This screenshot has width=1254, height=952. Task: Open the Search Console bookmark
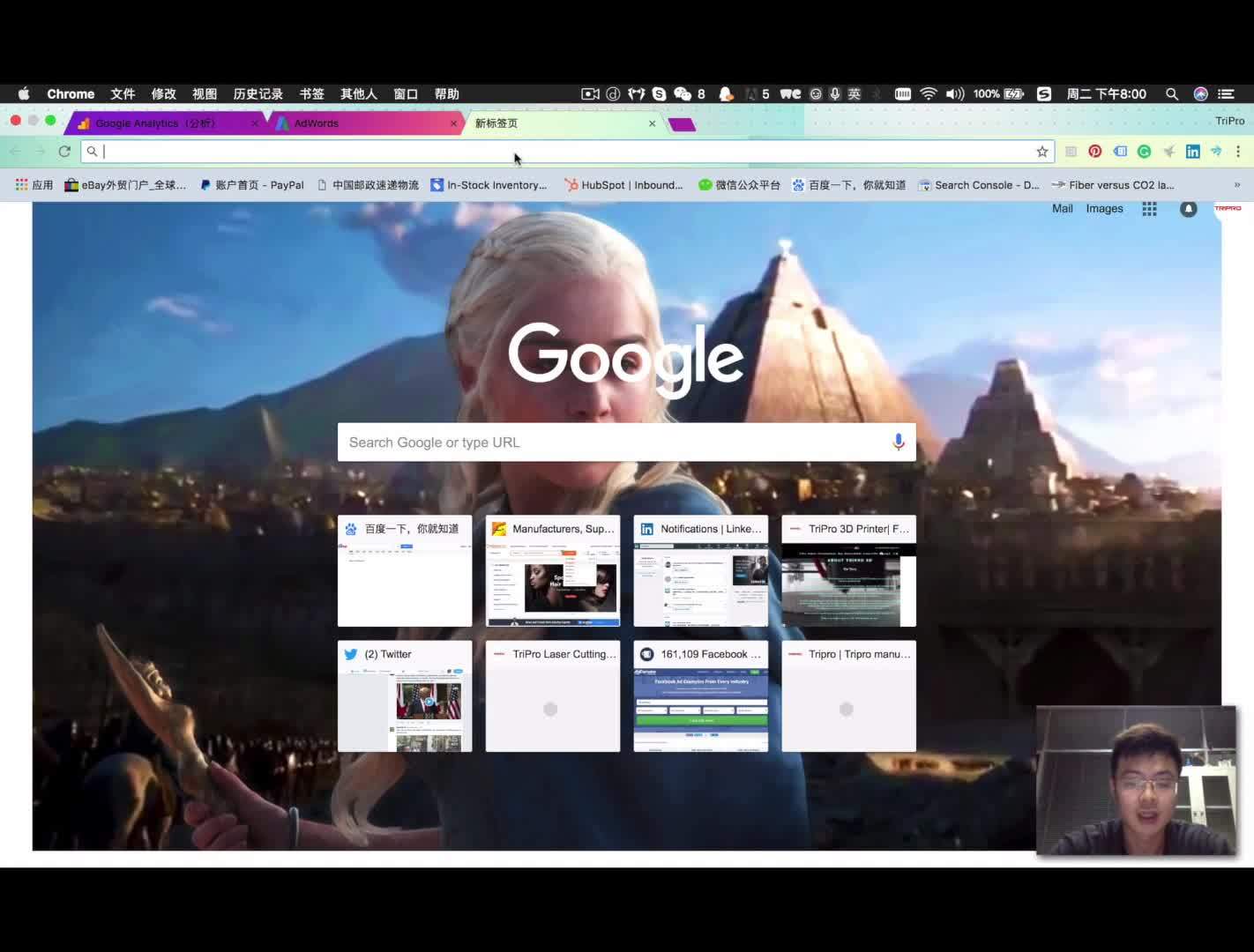pos(979,185)
